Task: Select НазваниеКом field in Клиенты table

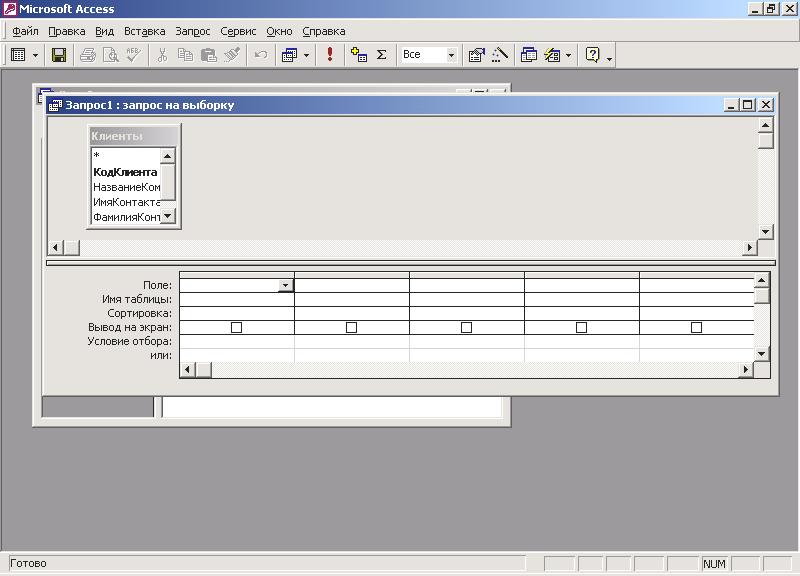Action: (x=126, y=187)
